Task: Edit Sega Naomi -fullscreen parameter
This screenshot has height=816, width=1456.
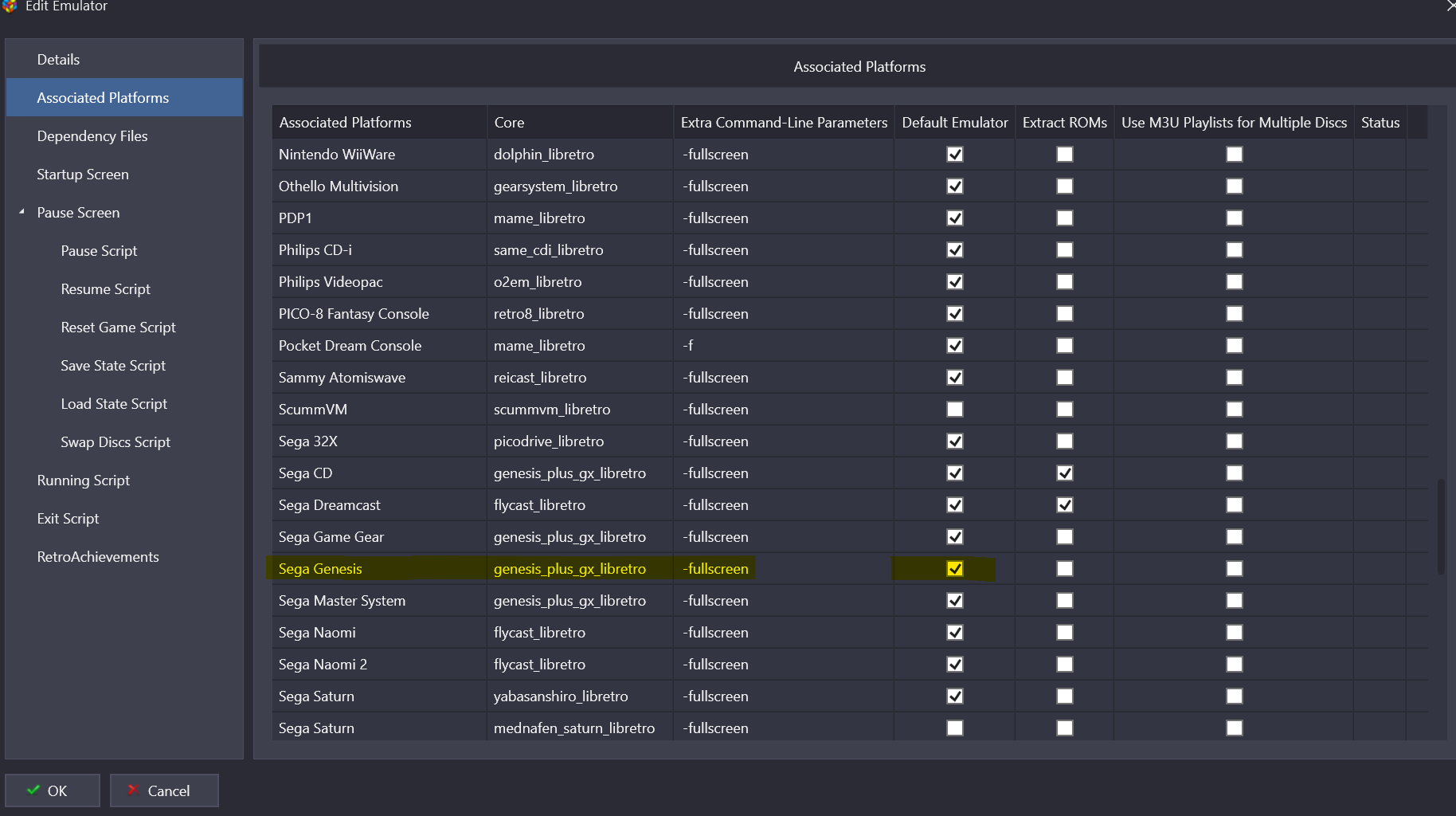Action: pos(784,633)
